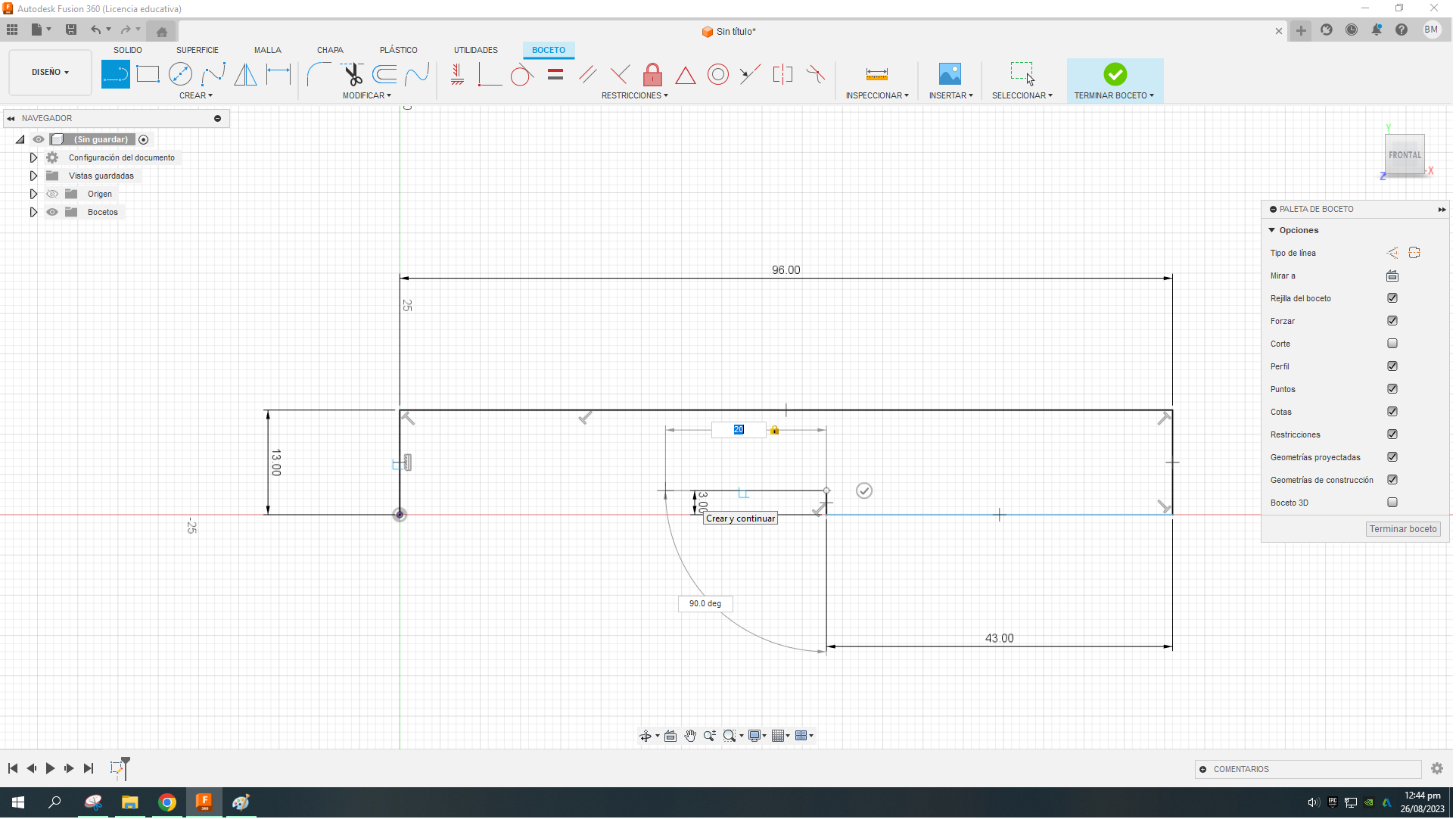
Task: Pick the Trim scissors tool
Action: pyautogui.click(x=353, y=74)
